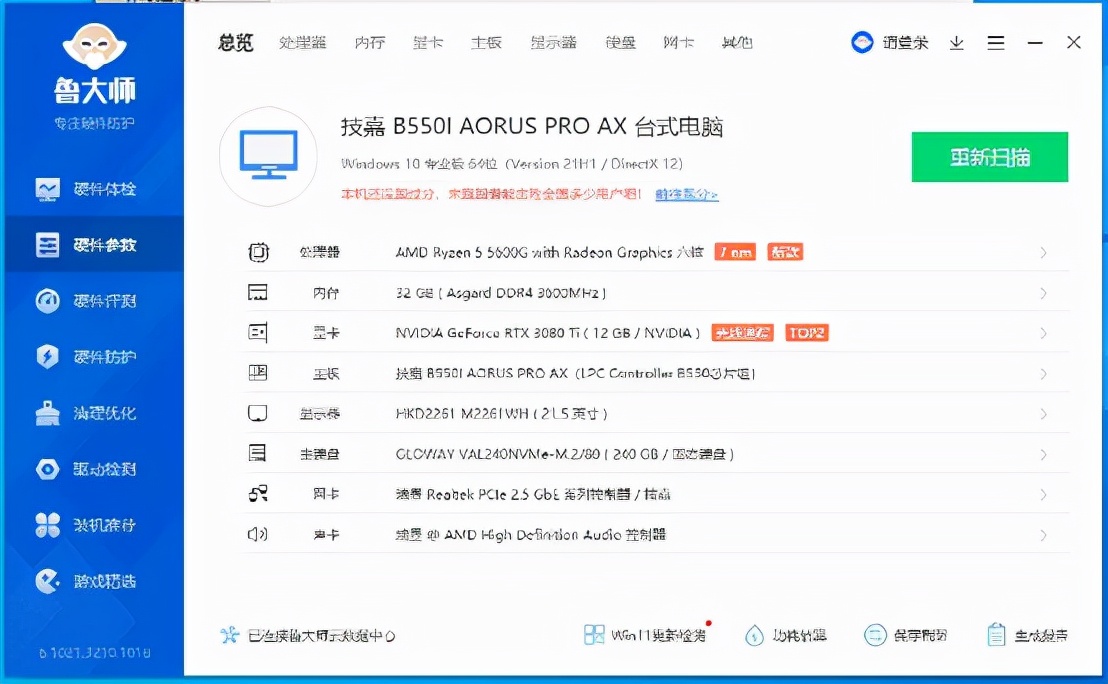Switch to the 内存 tab

click(370, 43)
